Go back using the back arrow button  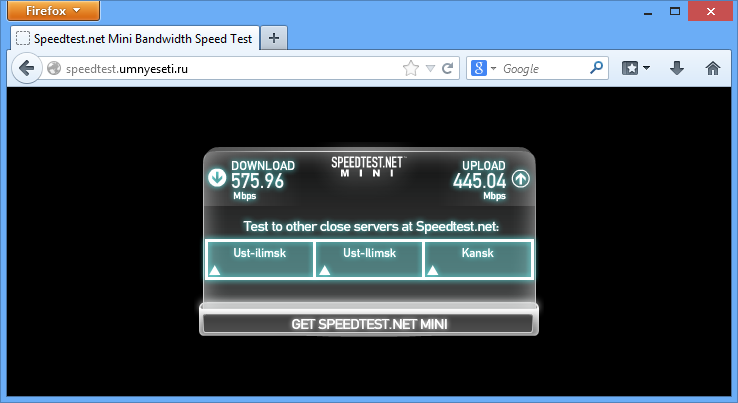[x=25, y=69]
